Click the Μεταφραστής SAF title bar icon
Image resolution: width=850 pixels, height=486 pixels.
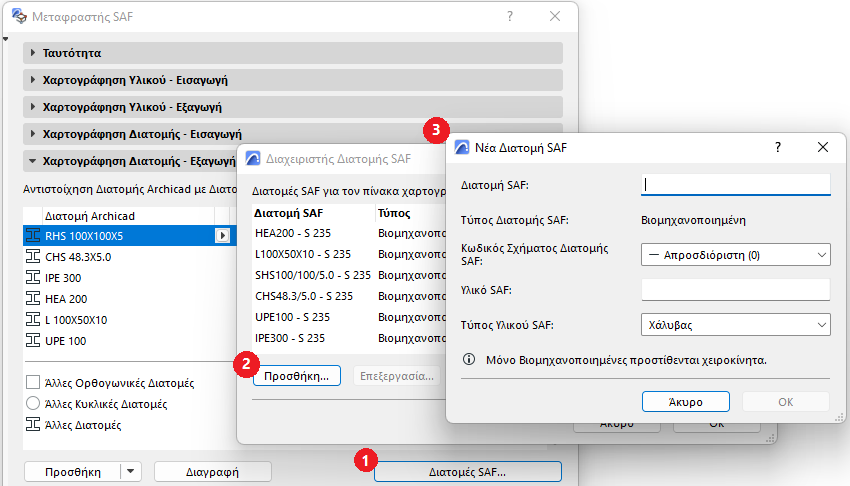pos(19,16)
